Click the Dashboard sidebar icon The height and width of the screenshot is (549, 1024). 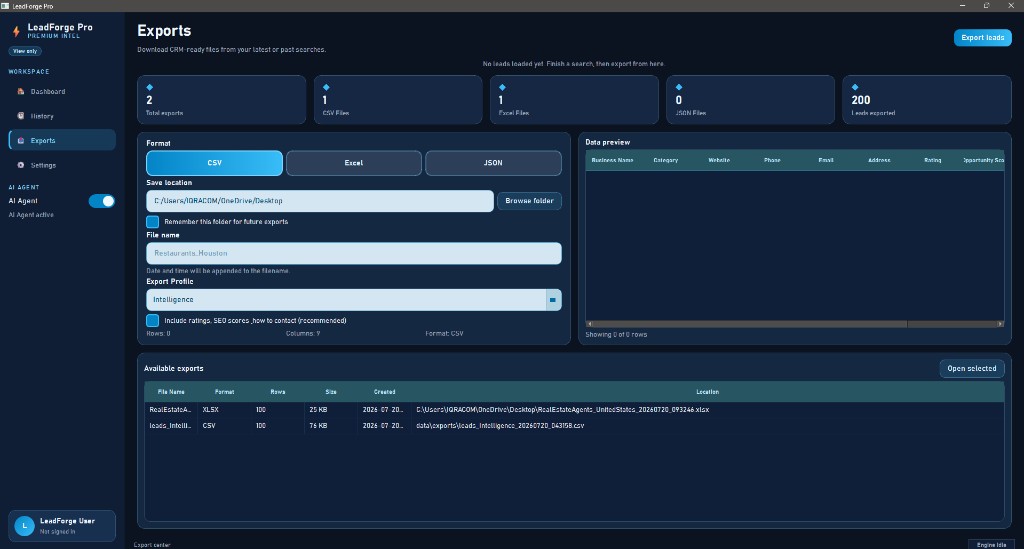pyautogui.click(x=21, y=91)
